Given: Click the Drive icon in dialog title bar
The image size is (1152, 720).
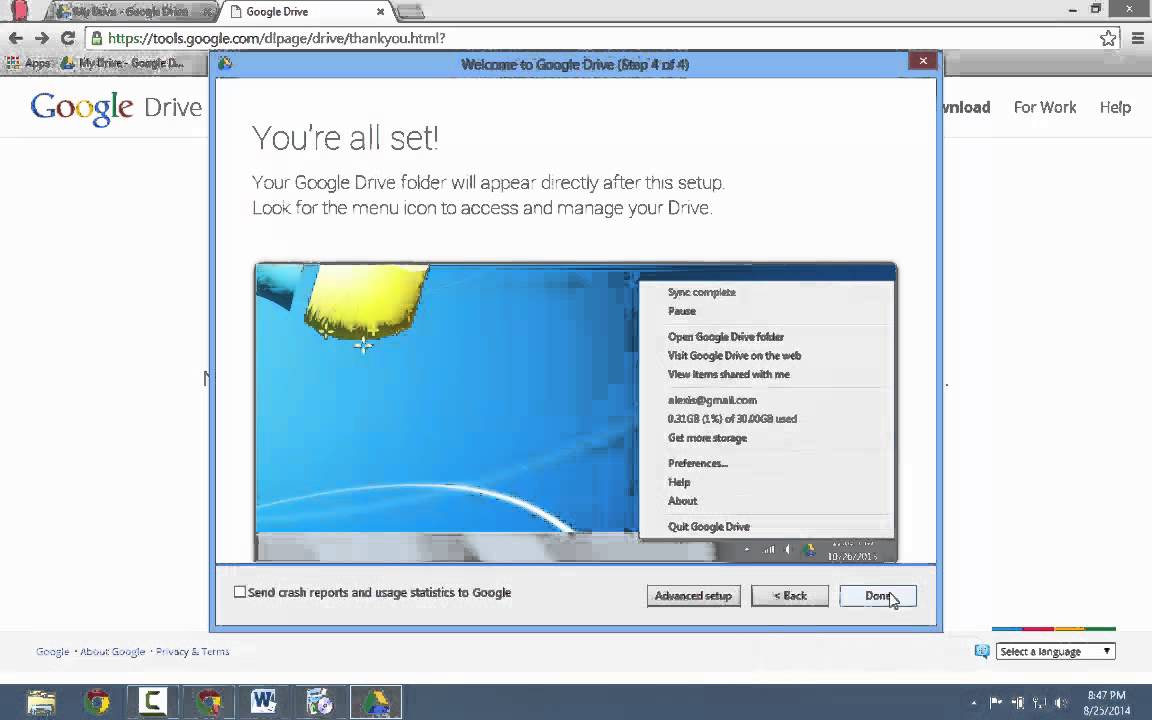Looking at the screenshot, I should (226, 64).
